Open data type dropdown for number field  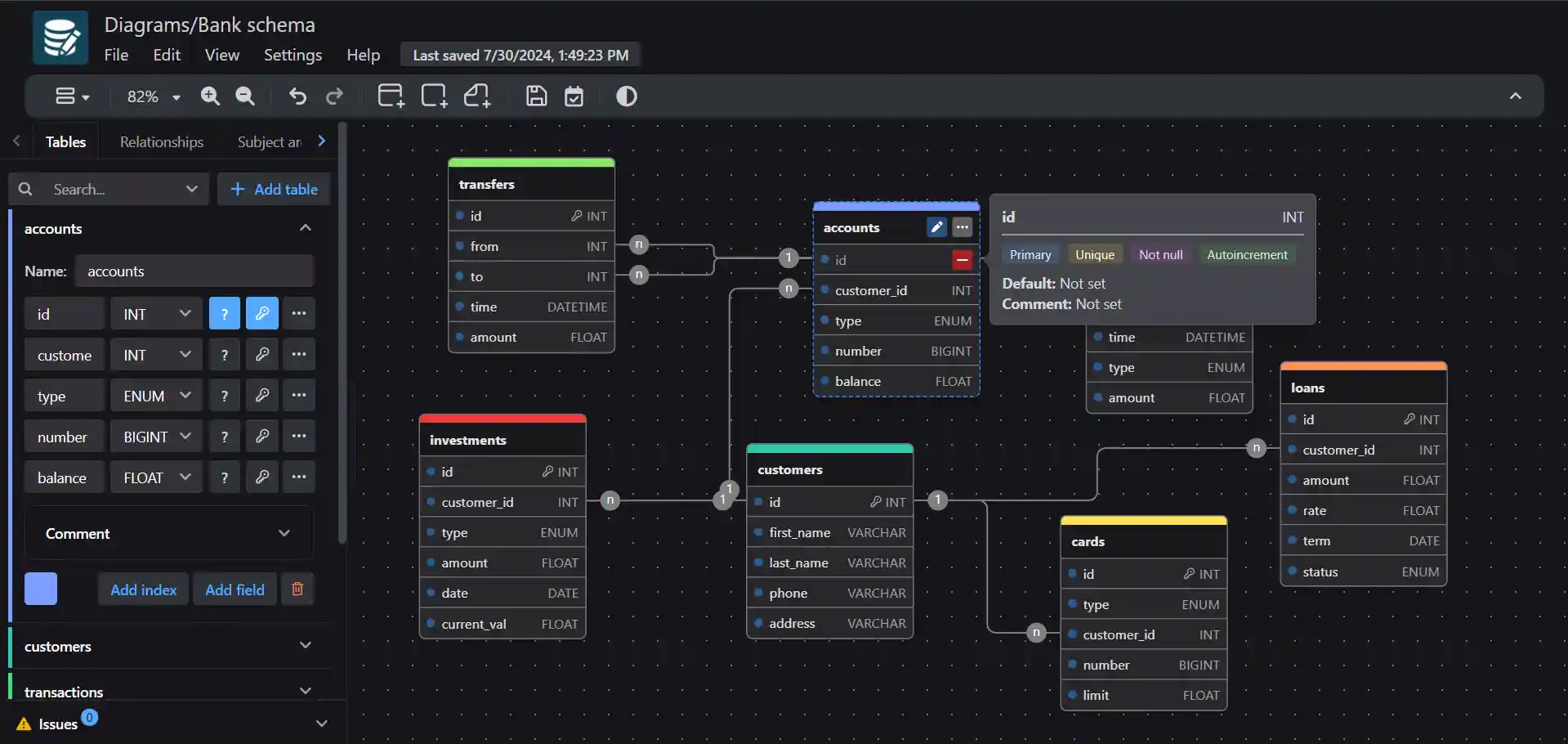tap(156, 437)
